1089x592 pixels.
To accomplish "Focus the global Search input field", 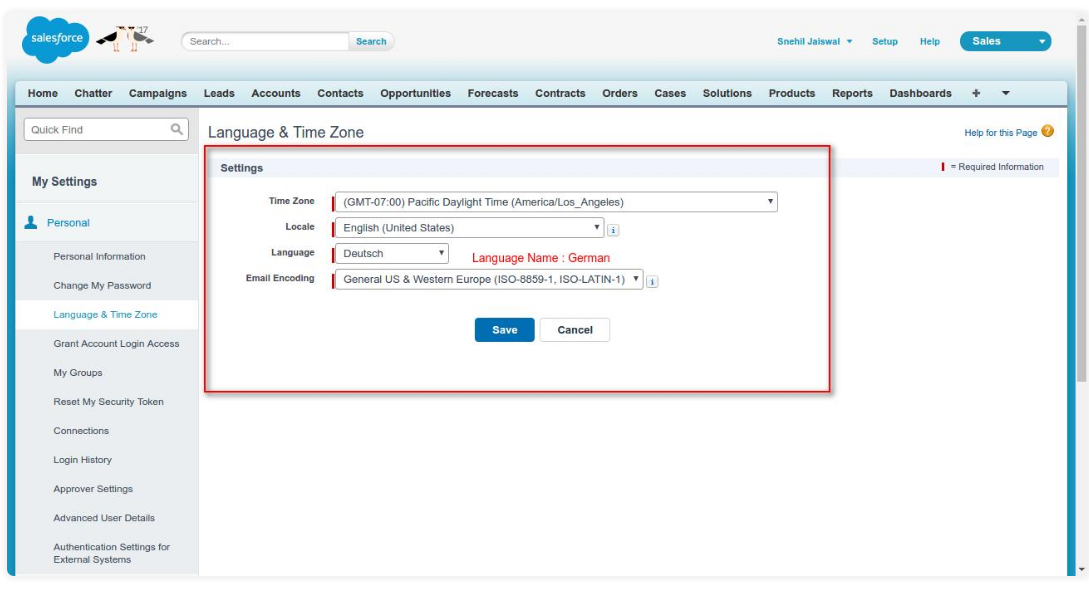I will (x=265, y=42).
